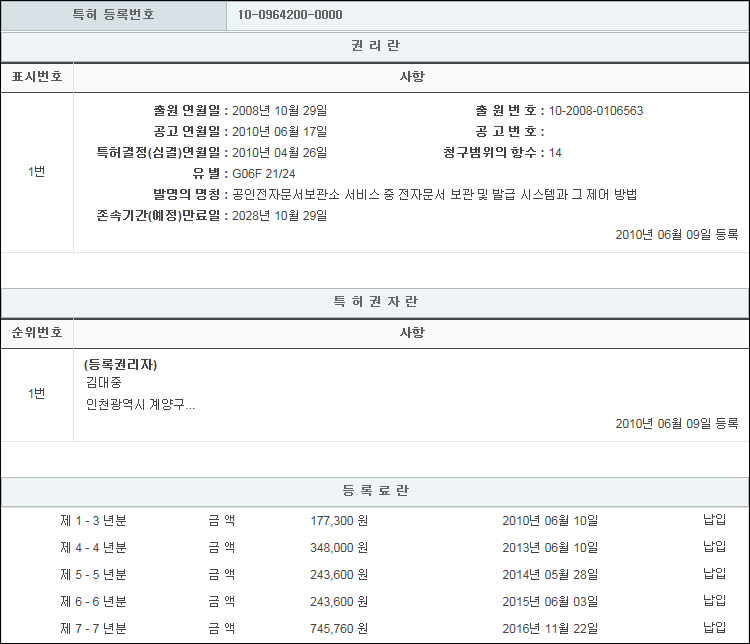The height and width of the screenshot is (644, 750).
Task: Click the invention title starting with 공인전자문서보관소
Action: (434, 194)
